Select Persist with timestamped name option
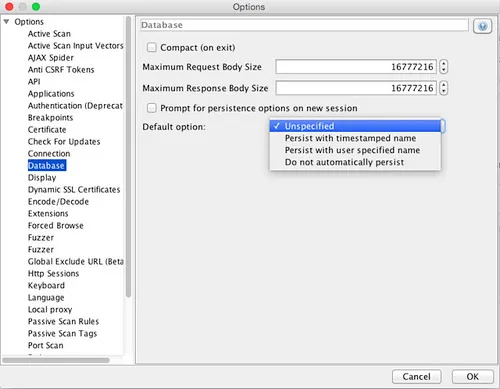Image resolution: width=500 pixels, height=389 pixels. coord(355,138)
